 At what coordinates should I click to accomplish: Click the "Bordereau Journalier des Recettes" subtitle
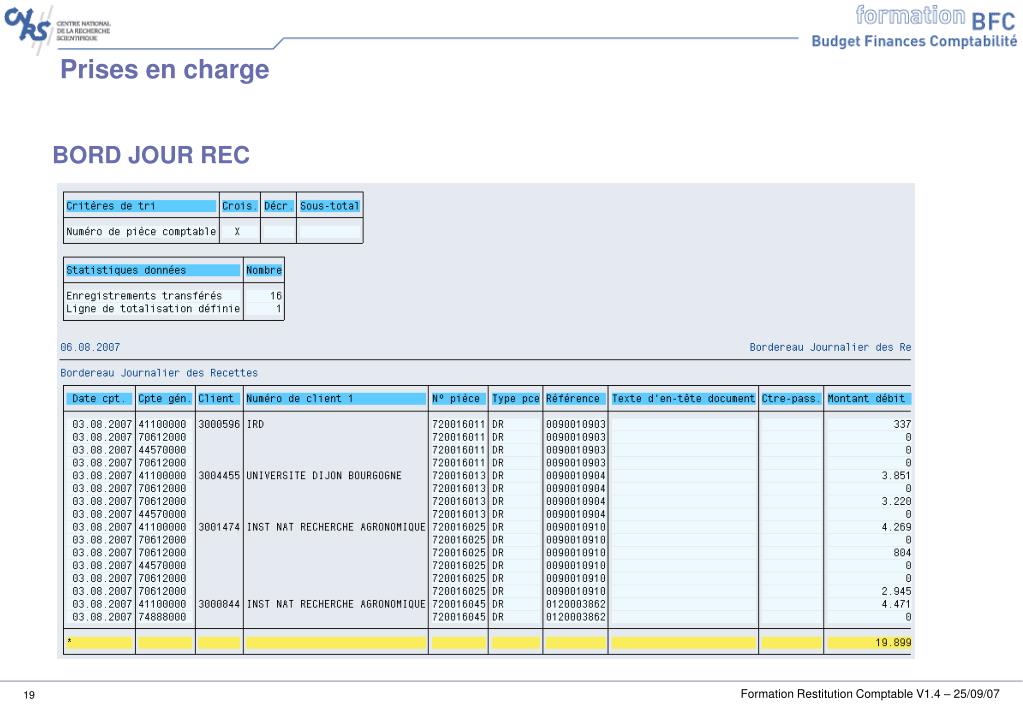(159, 373)
